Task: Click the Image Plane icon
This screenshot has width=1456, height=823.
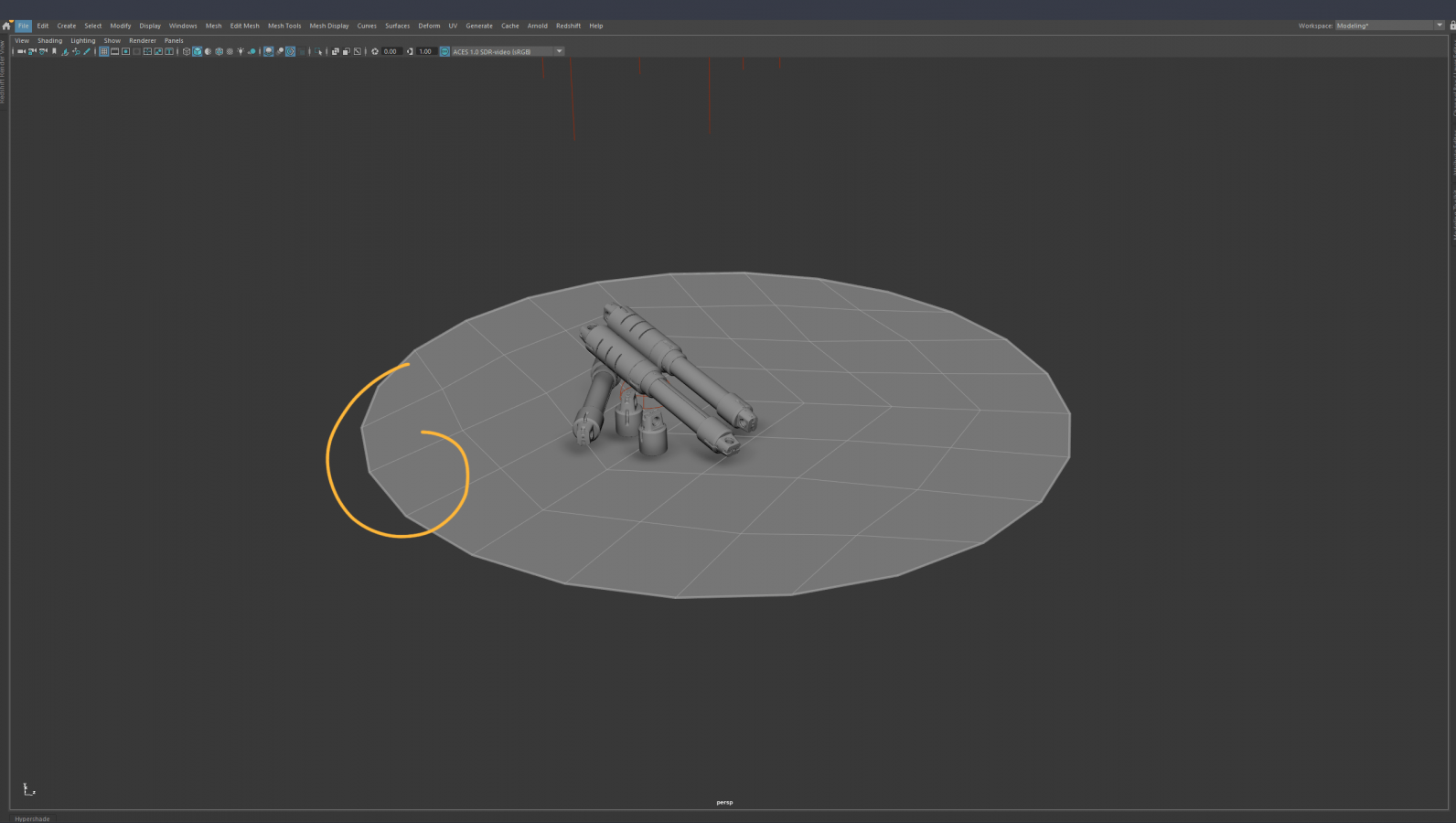Action: click(65, 51)
